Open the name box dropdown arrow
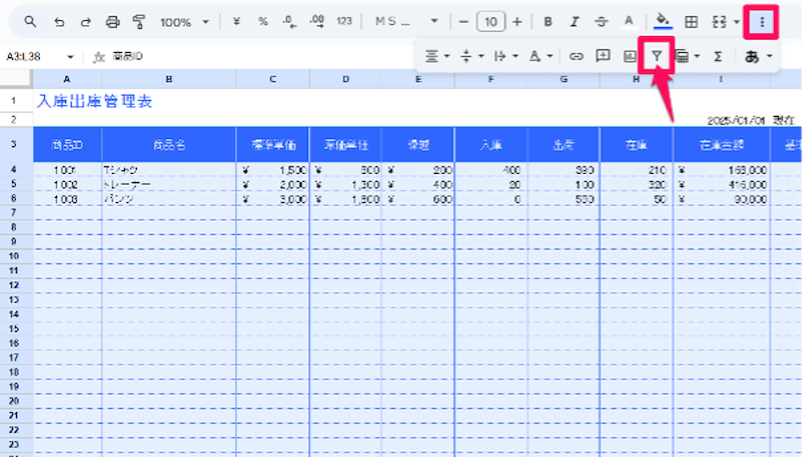 coord(70,56)
